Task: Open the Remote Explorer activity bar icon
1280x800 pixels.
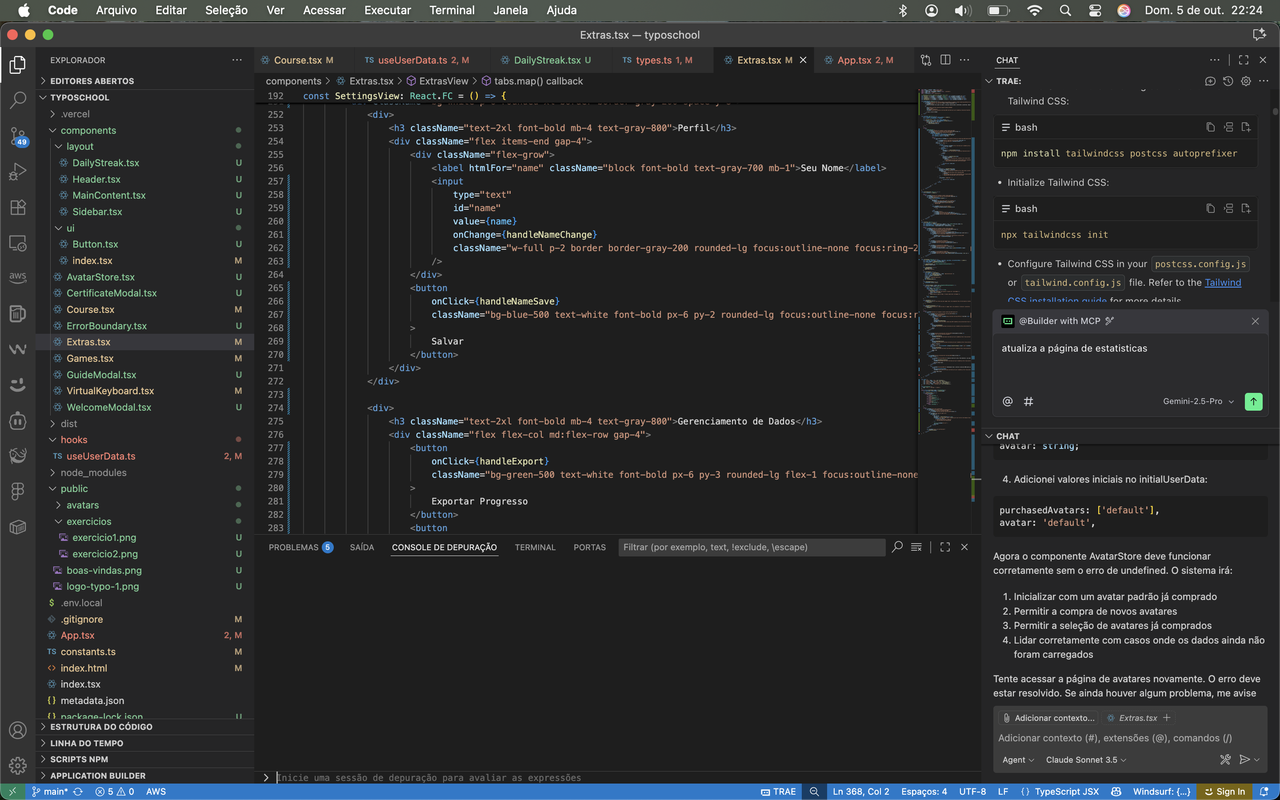Action: click(x=17, y=243)
